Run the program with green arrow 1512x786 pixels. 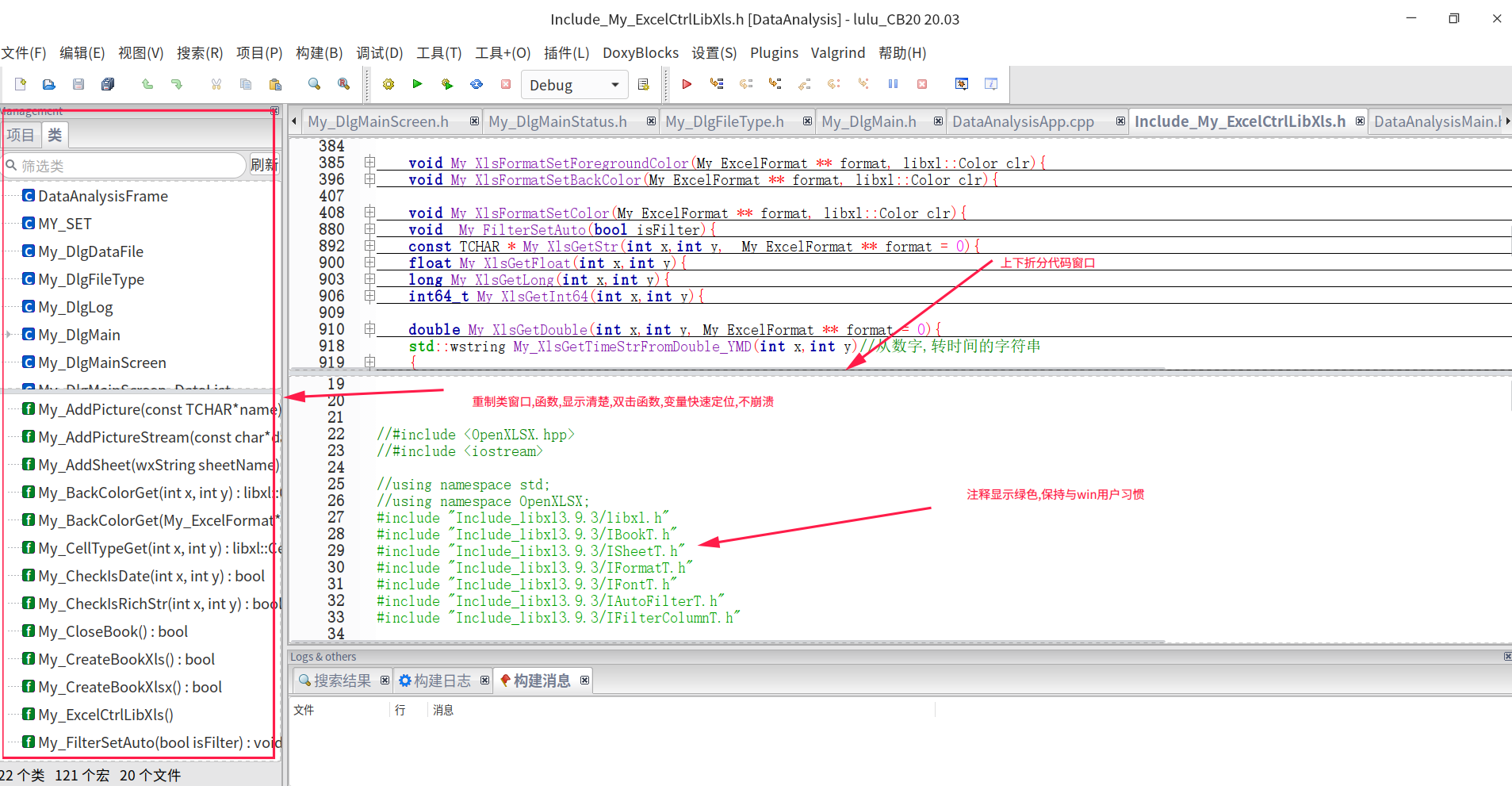click(418, 84)
